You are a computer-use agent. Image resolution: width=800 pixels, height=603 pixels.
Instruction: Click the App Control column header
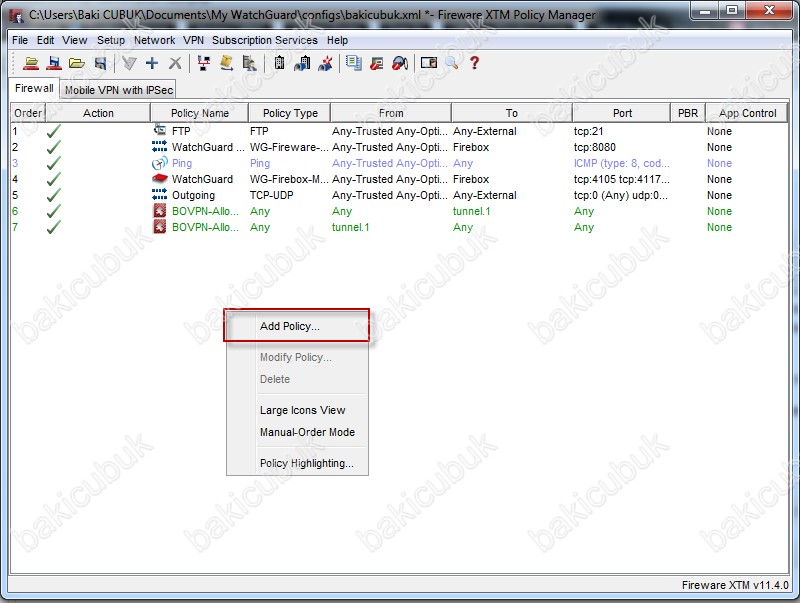click(747, 113)
